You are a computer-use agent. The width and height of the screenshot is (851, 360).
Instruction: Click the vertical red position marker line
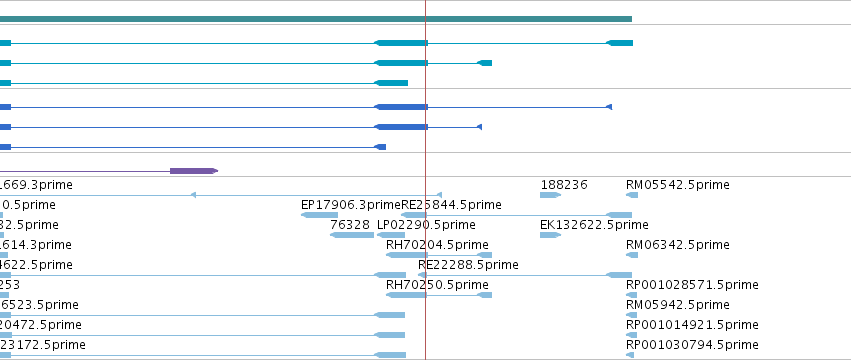pyautogui.click(x=426, y=180)
